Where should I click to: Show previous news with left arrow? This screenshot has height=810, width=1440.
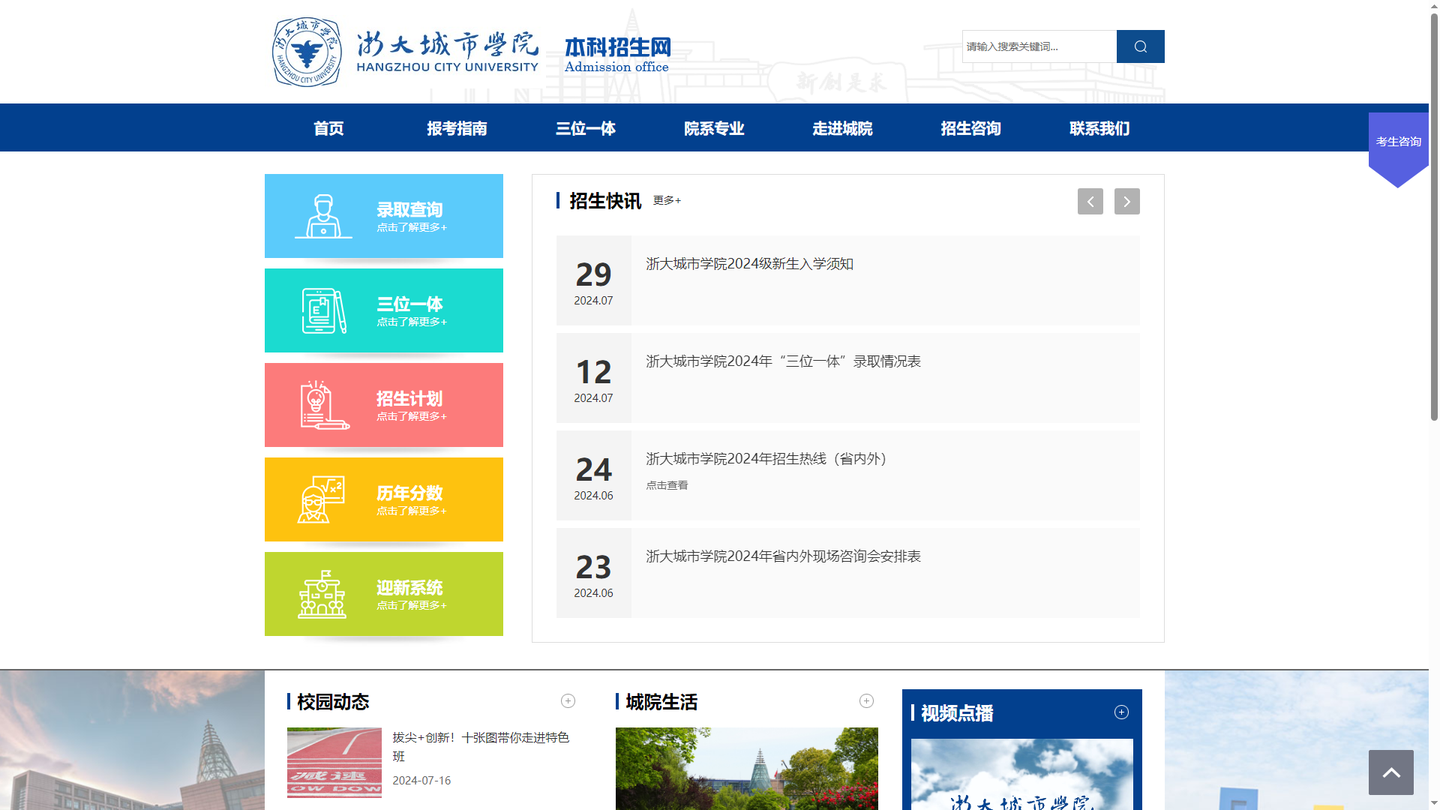[1090, 201]
